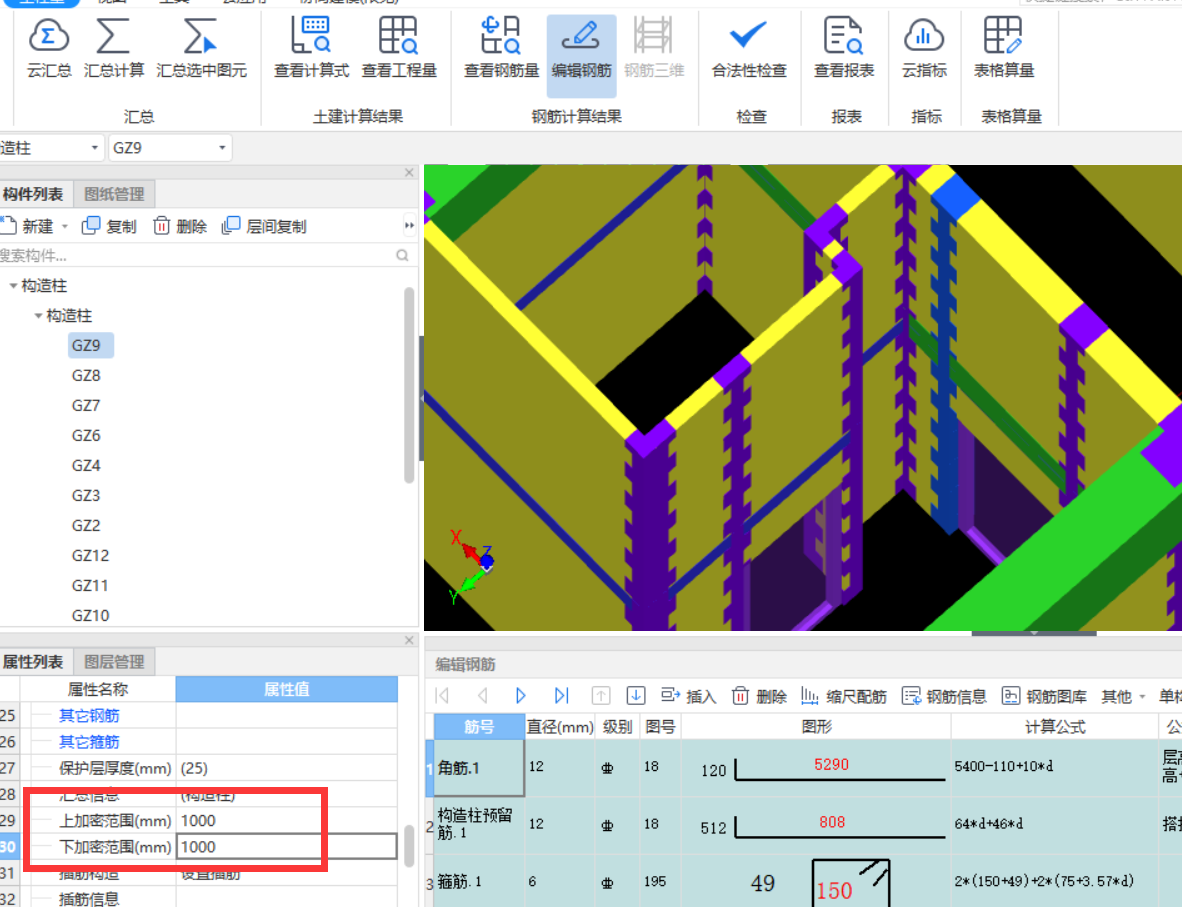Go to last rebar record
This screenshot has width=1182, height=907.
562,695
